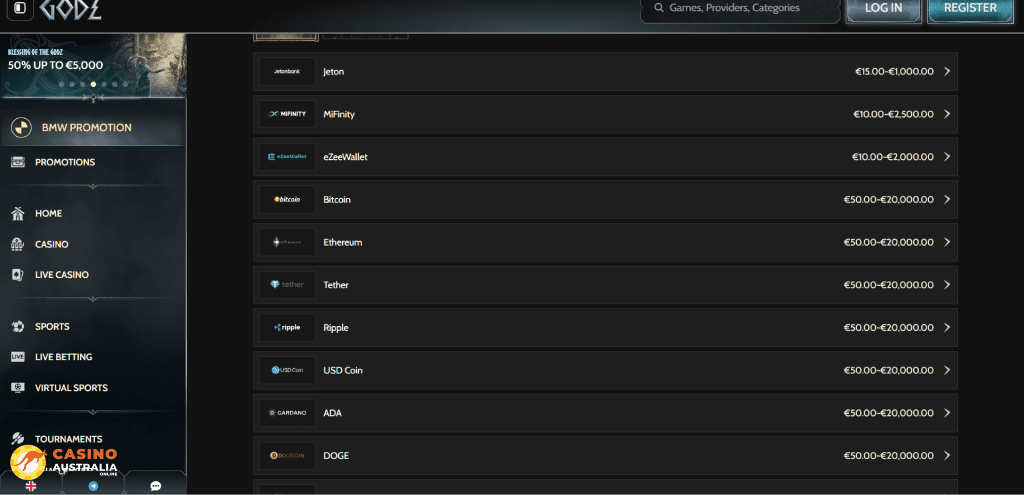1024x495 pixels.
Task: Click the search magnifier icon
Action: click(x=659, y=8)
